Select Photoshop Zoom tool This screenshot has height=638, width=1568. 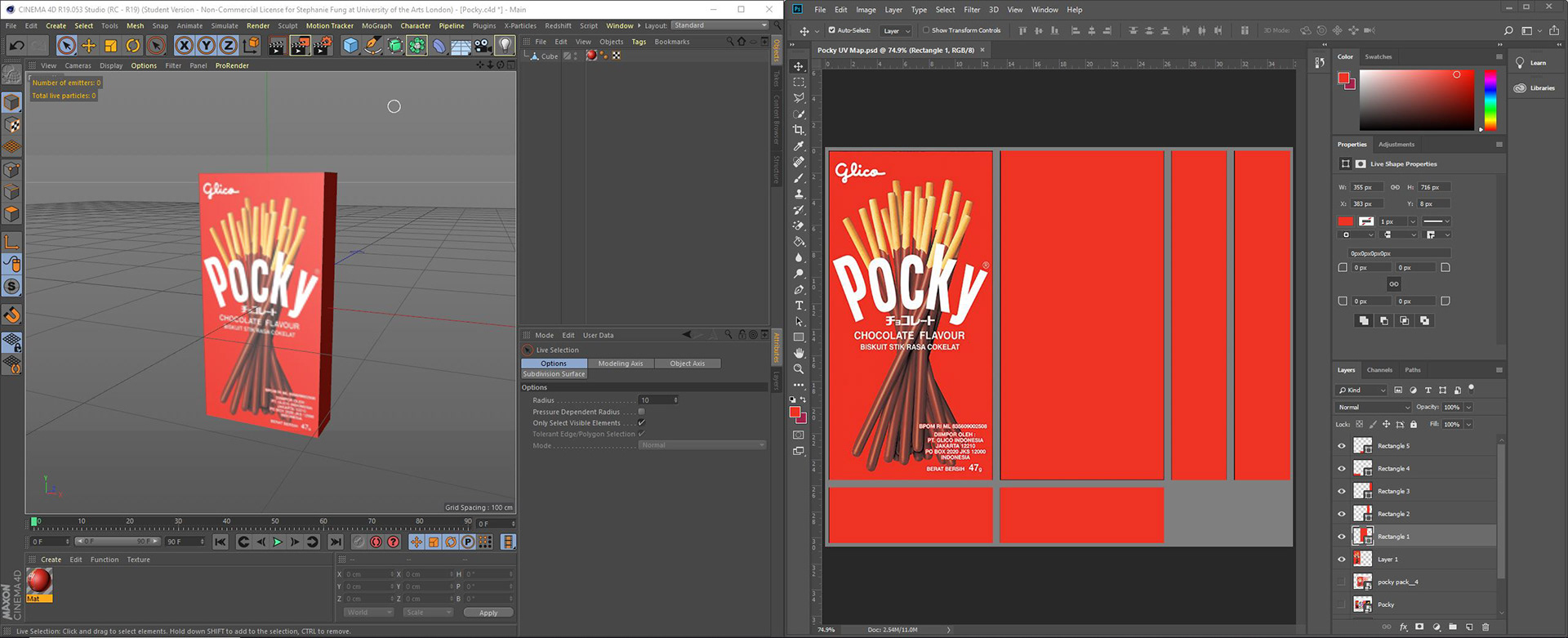[x=799, y=369]
